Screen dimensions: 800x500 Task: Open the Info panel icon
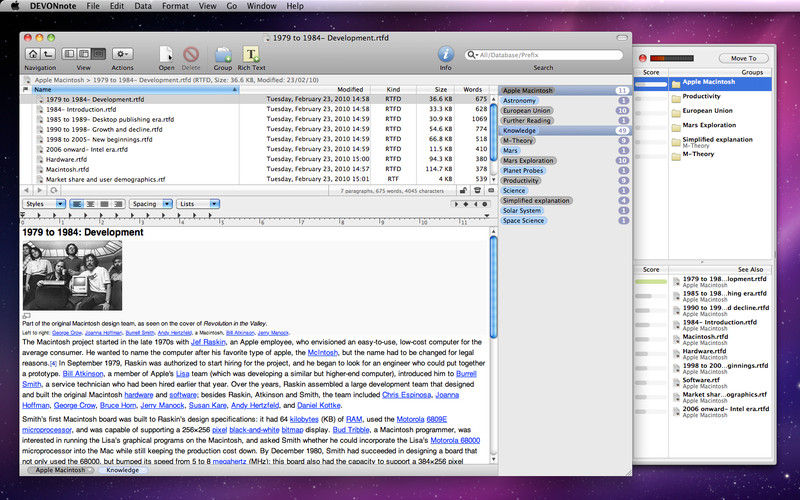coord(445,54)
